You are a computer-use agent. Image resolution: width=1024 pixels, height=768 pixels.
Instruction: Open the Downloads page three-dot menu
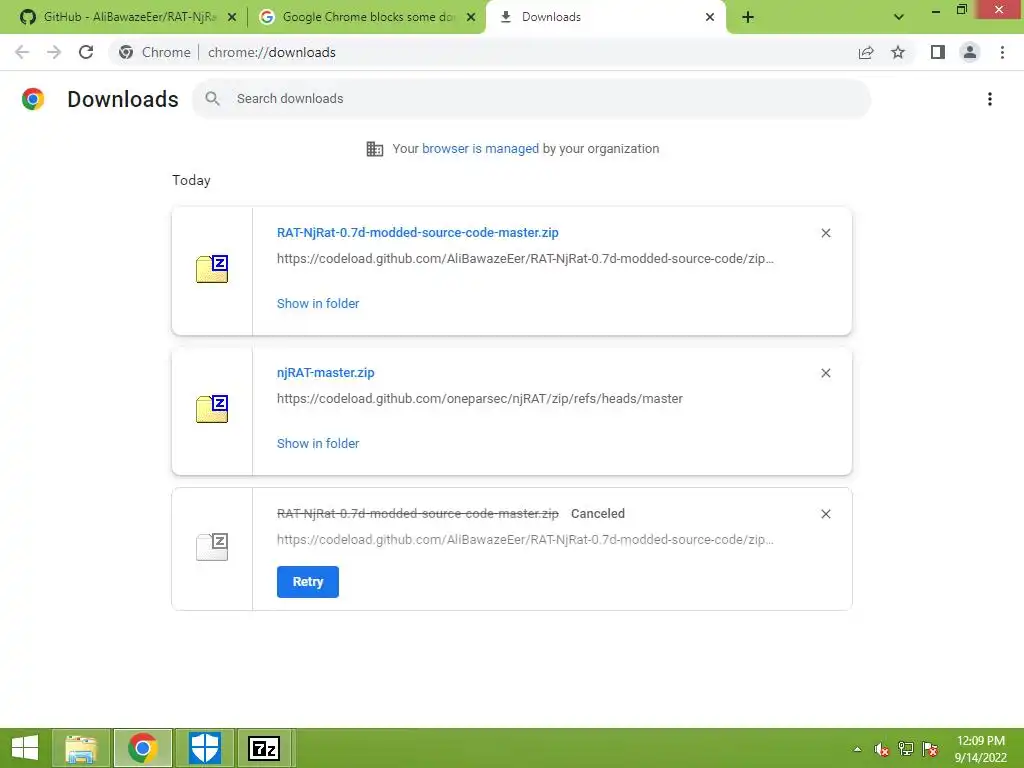[990, 99]
